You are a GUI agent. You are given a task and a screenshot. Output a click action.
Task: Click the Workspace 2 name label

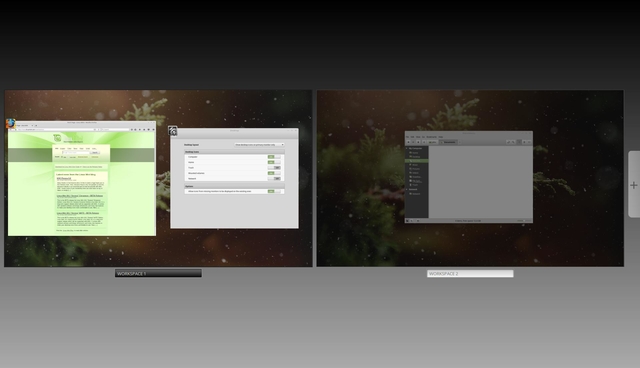tap(470, 274)
